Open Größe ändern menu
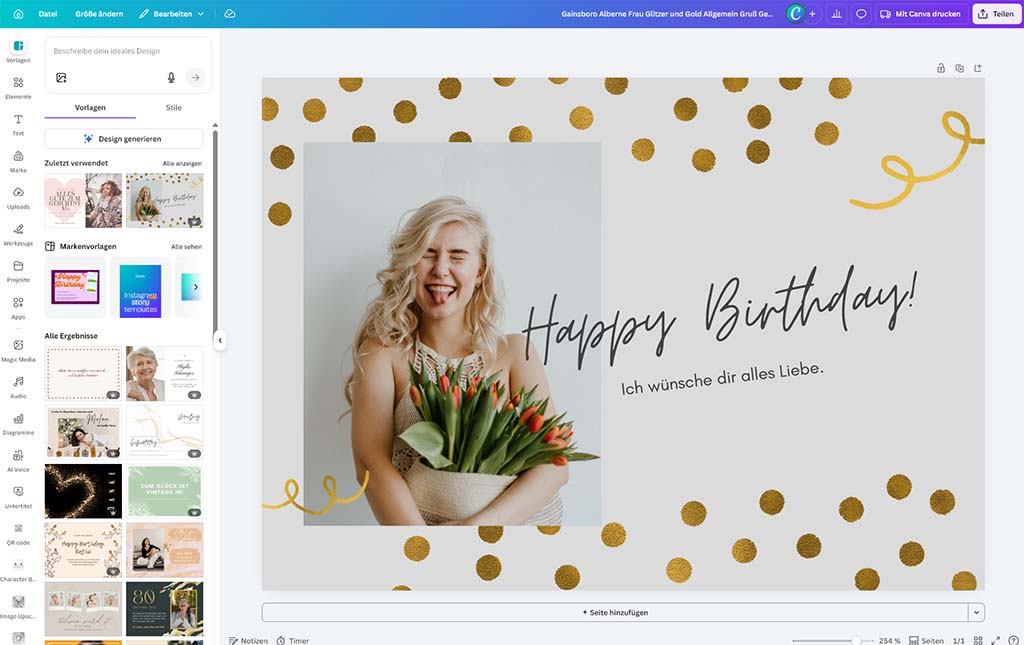Viewport: 1024px width, 645px height. click(99, 14)
